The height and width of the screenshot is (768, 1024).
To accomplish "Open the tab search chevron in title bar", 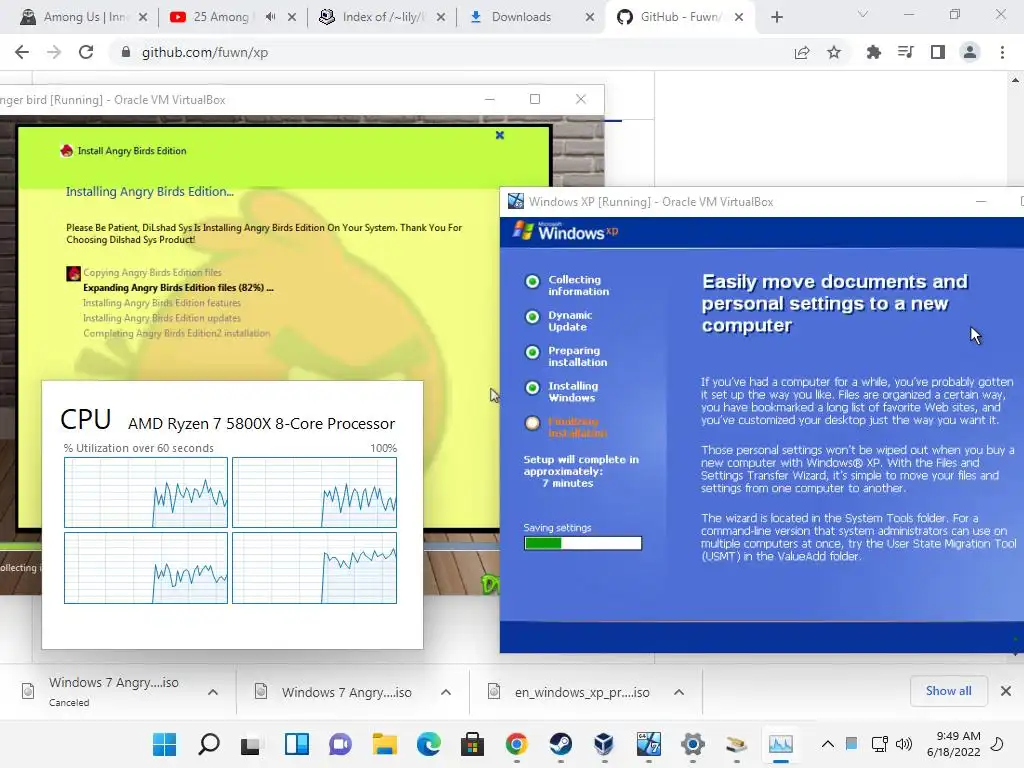I will coord(863,14).
